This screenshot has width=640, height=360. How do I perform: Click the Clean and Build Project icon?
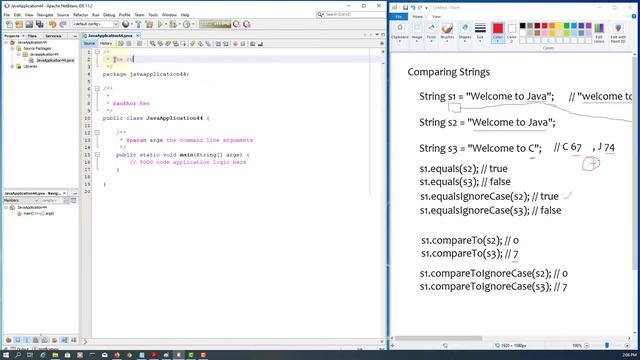coord(149,24)
